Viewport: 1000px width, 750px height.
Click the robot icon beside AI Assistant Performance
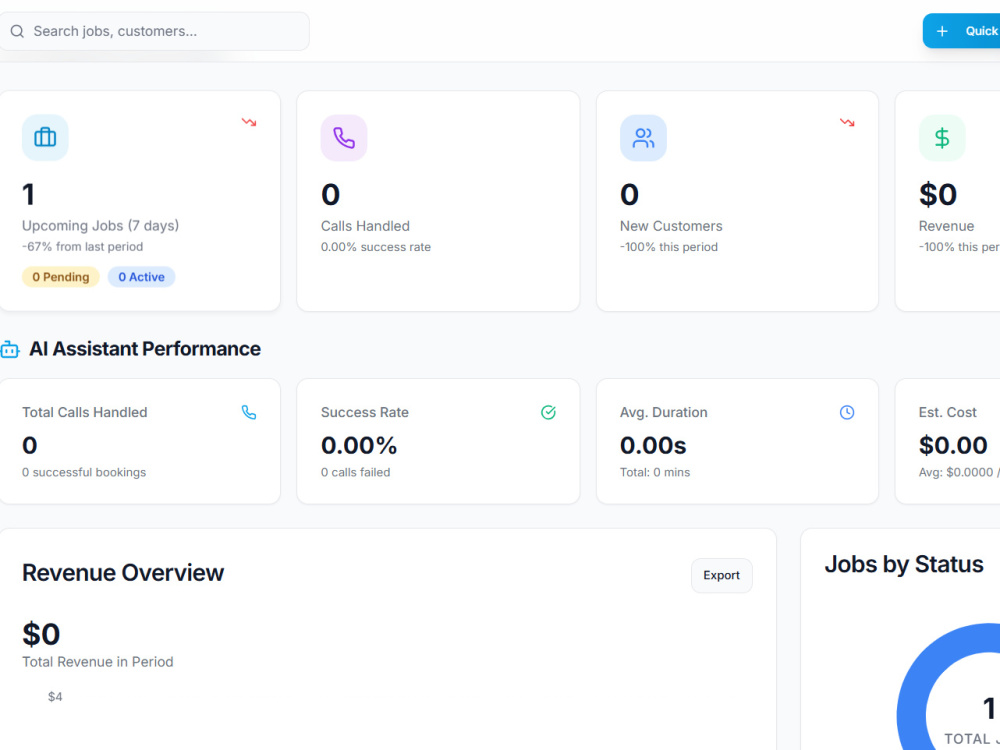[10, 349]
